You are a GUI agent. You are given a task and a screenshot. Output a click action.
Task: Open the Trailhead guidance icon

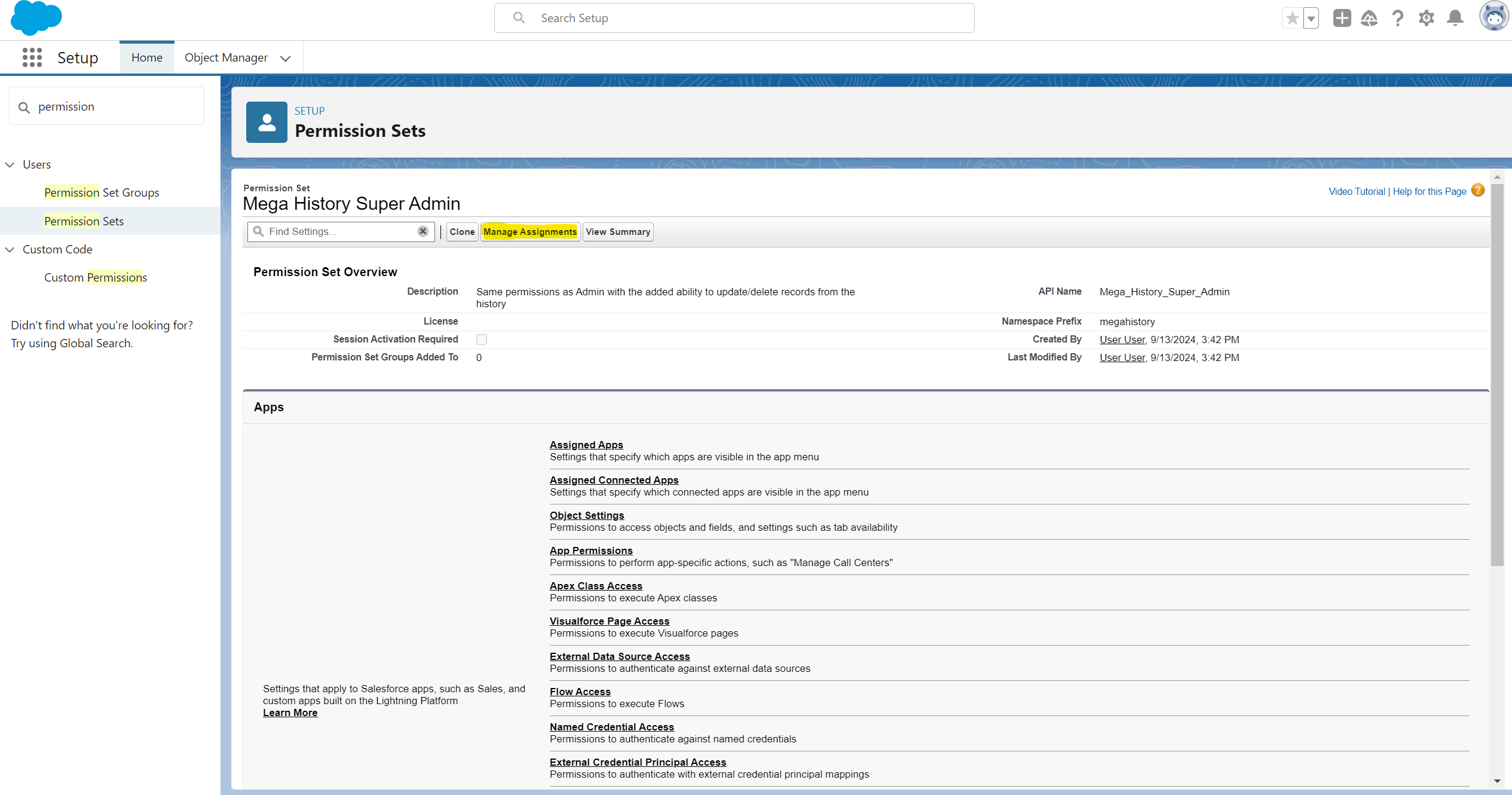1369,19
